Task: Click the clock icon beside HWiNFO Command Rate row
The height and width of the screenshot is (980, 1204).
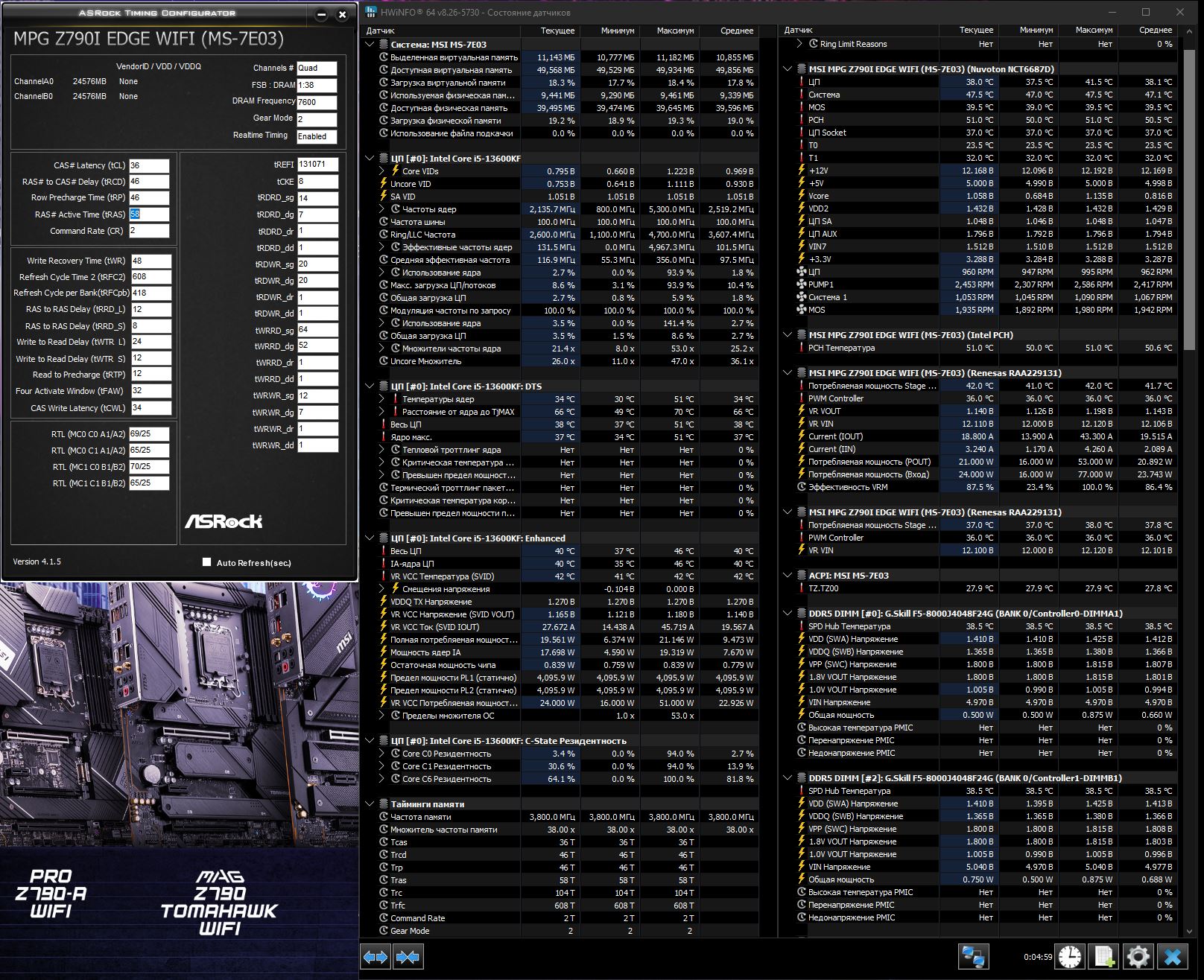Action: tap(384, 918)
